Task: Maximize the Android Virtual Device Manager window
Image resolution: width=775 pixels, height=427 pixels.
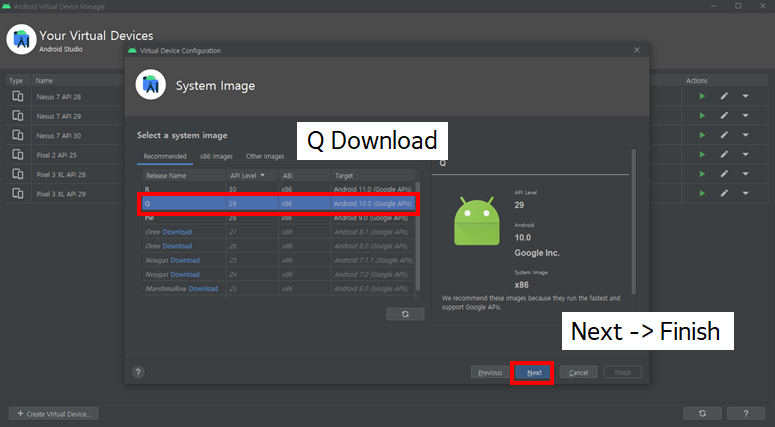Action: coord(738,6)
